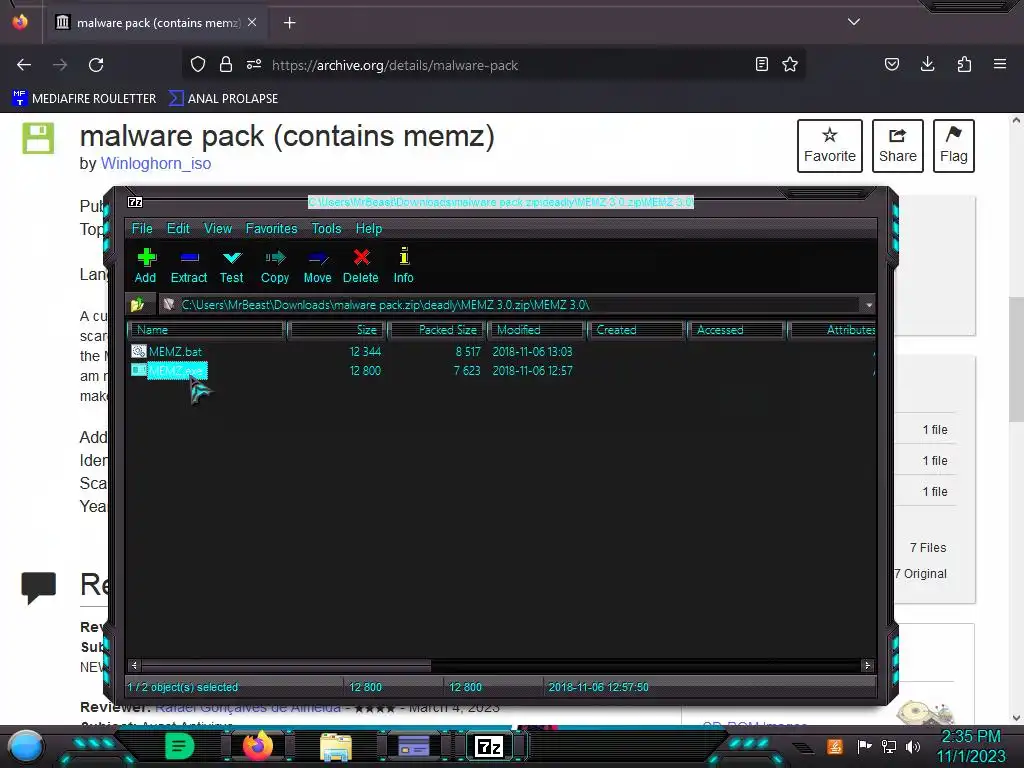1024x768 pixels.
Task: Expand the 7-Zip address path dropdown
Action: coord(869,305)
